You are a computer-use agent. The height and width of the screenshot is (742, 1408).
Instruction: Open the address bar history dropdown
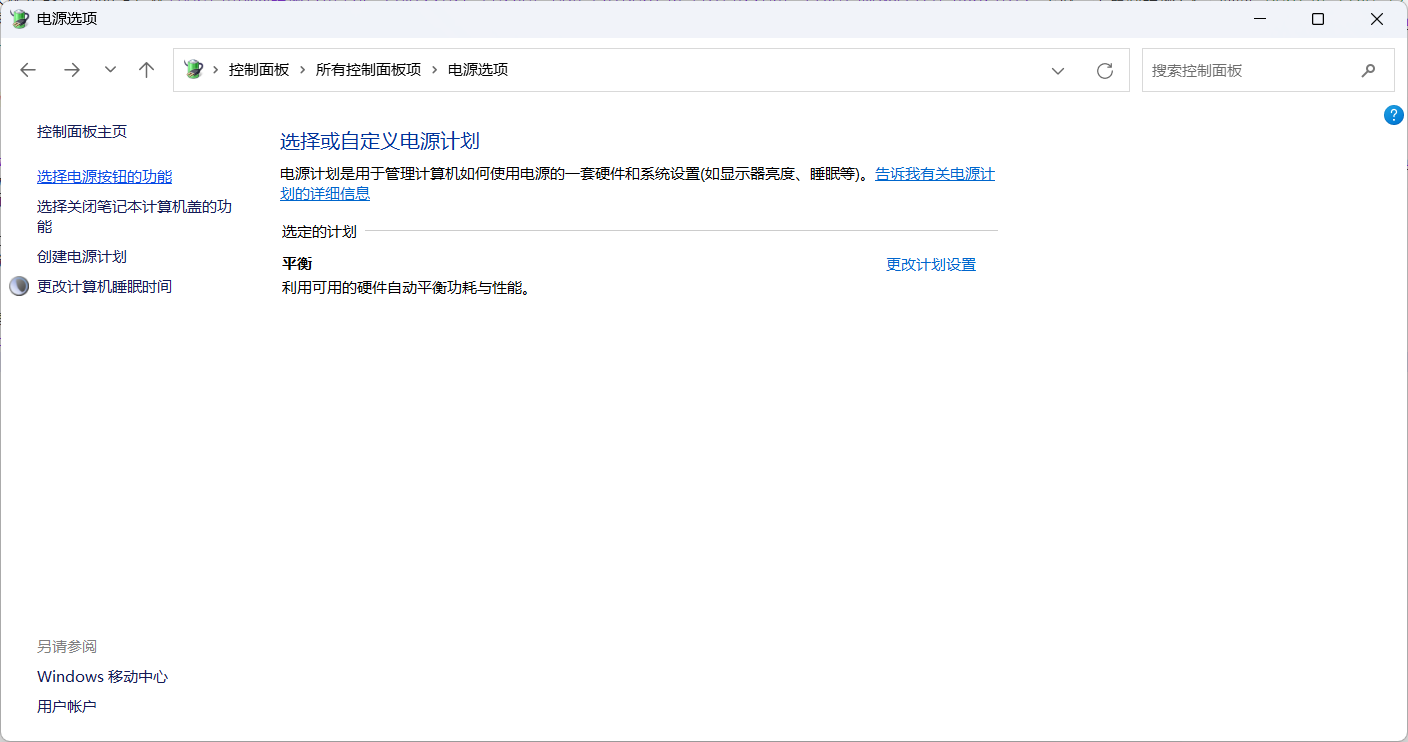coord(1057,70)
